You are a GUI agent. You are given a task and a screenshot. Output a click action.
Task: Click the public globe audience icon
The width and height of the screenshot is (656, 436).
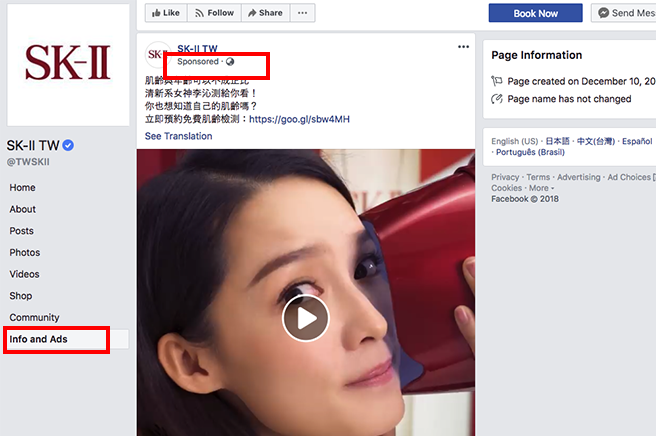click(230, 62)
